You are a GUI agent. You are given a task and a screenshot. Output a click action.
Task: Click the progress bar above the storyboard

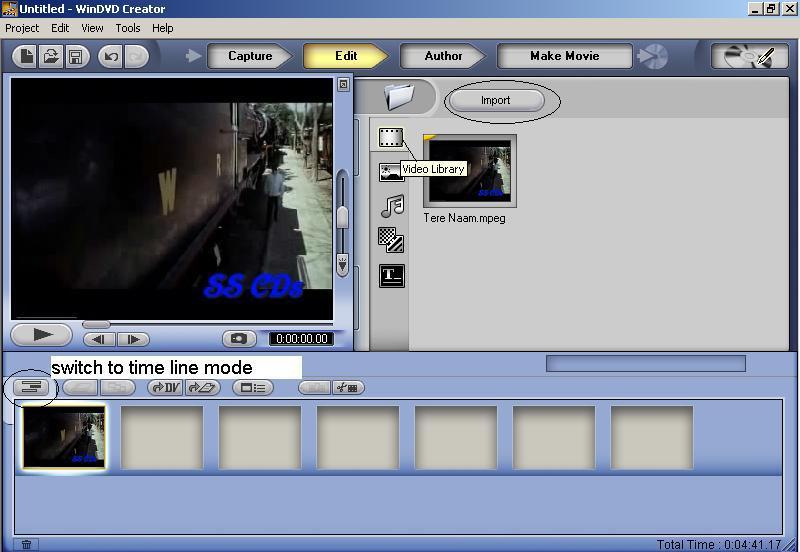pyautogui.click(x=645, y=363)
